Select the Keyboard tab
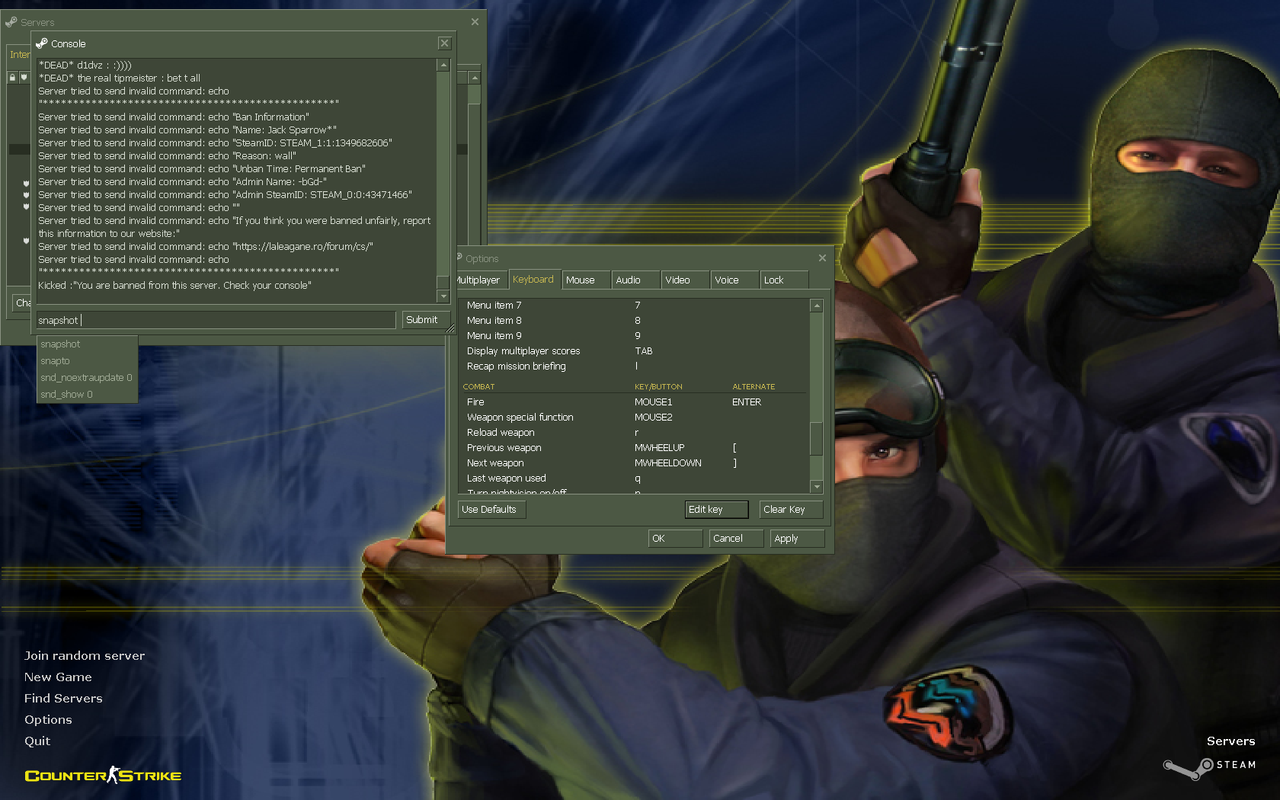The image size is (1280, 800). 534,279
